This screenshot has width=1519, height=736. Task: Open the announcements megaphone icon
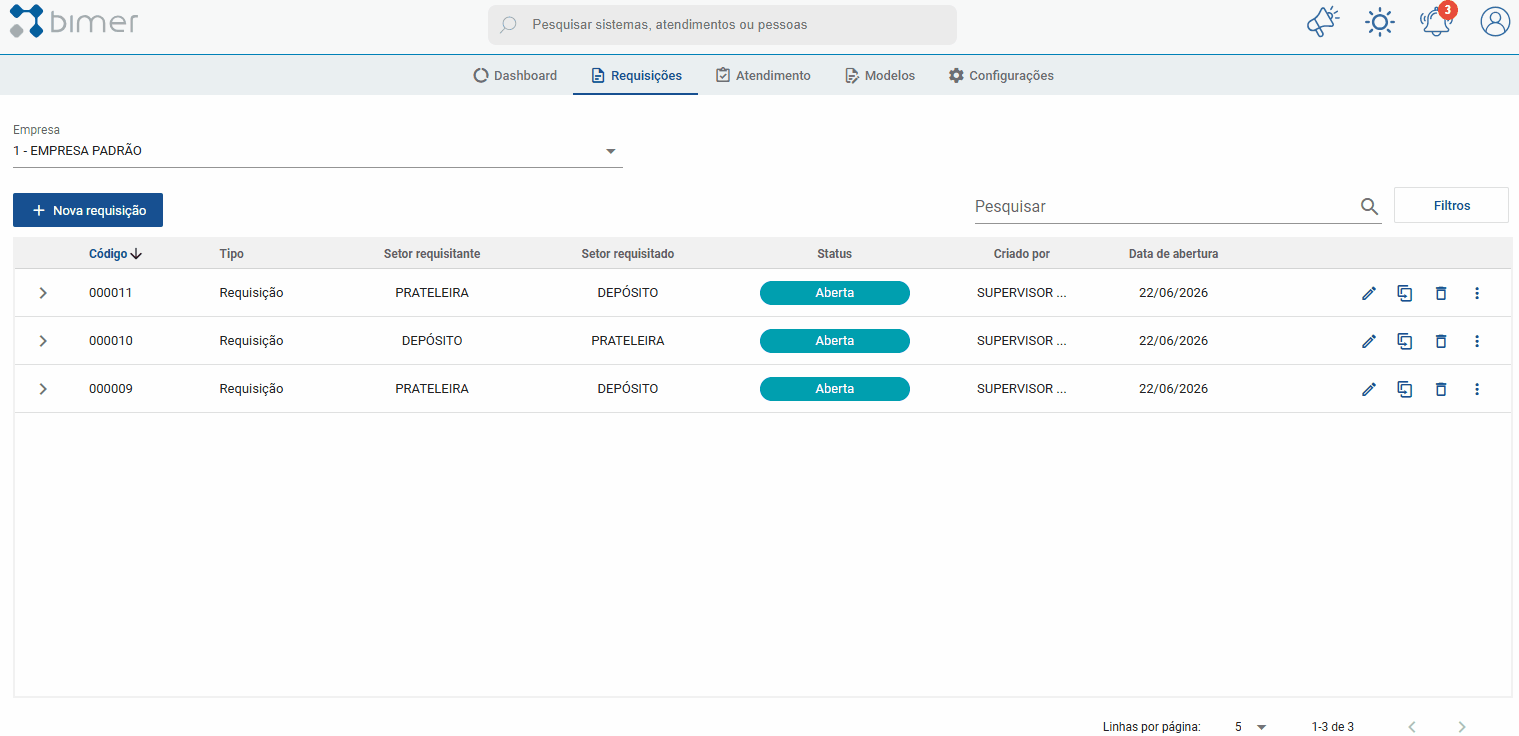click(1323, 22)
